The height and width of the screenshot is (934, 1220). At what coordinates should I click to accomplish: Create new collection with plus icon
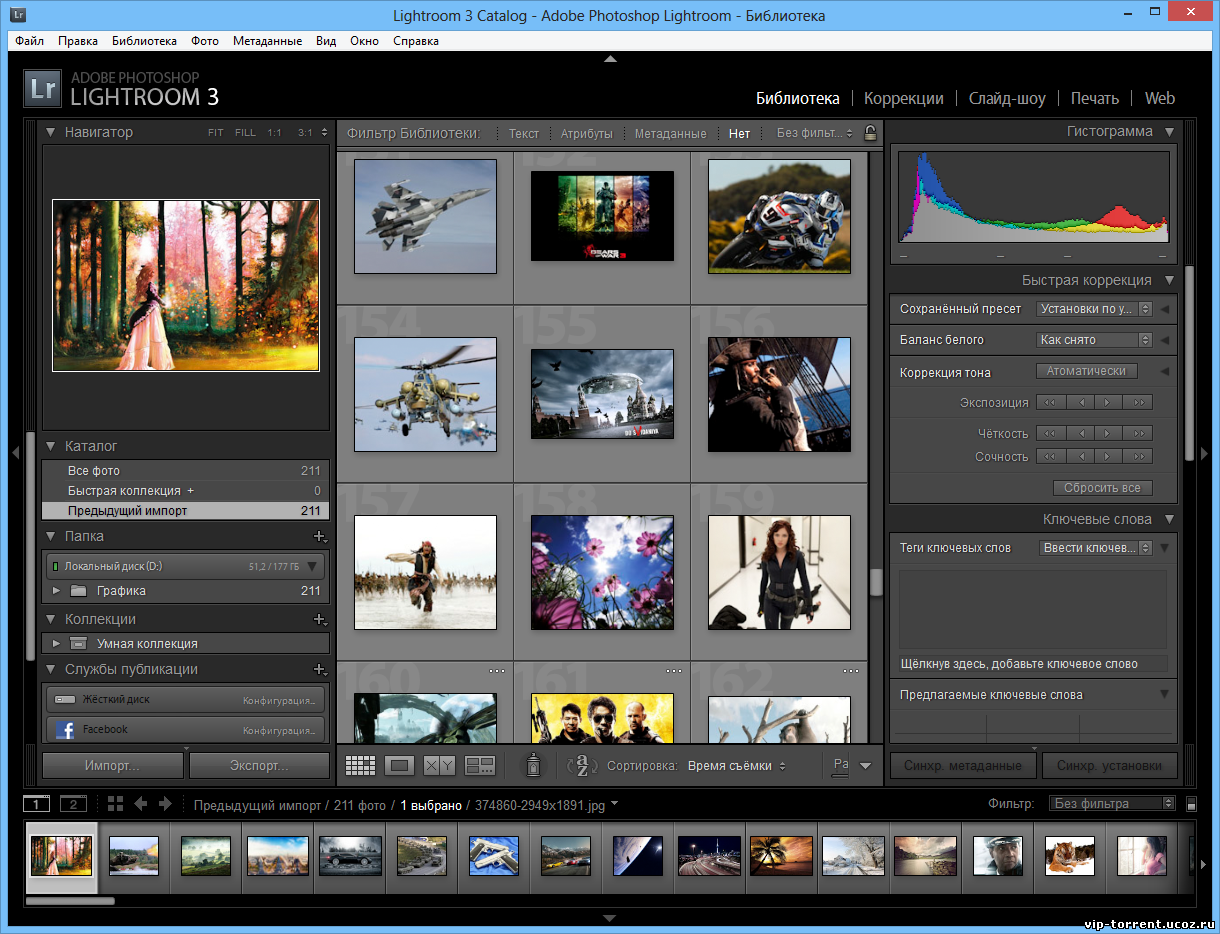pyautogui.click(x=319, y=619)
